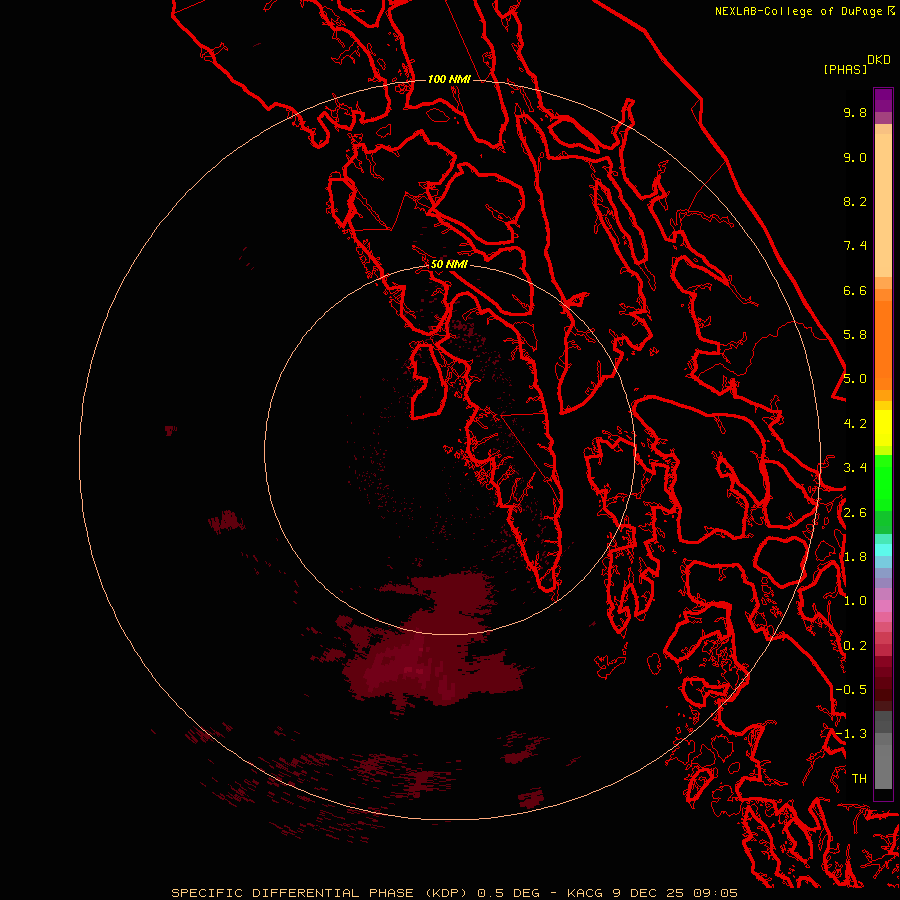Click the 4.2 scale value
Viewport: 900px width, 900px height.
pyautogui.click(x=855, y=424)
